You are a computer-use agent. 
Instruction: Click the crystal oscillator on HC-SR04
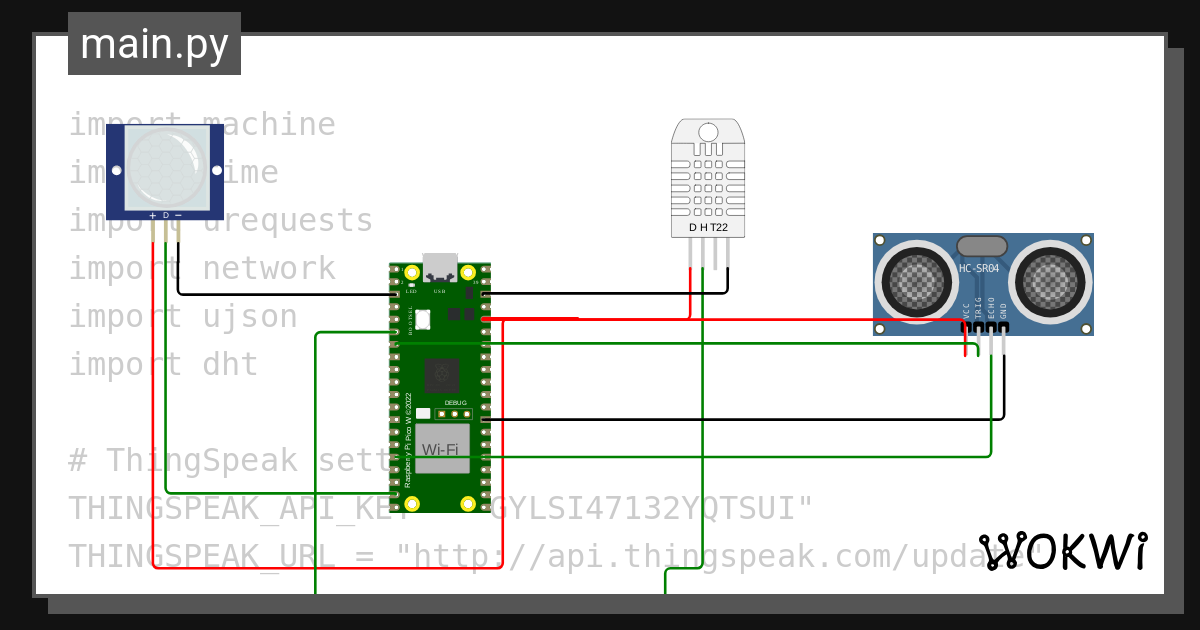982,246
